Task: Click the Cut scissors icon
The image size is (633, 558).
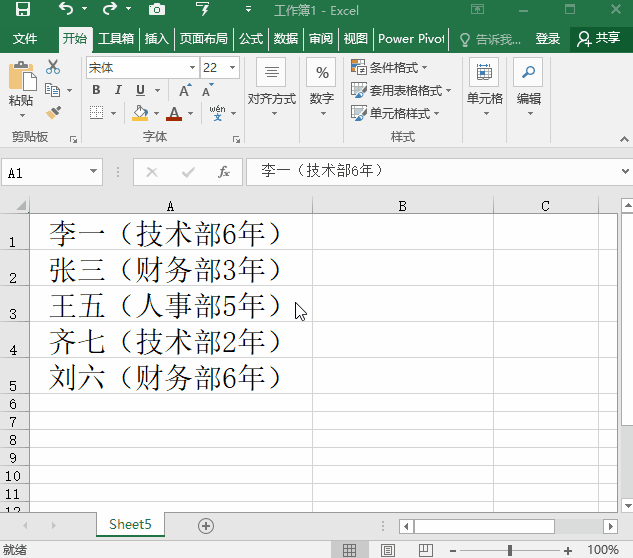Action: pyautogui.click(x=53, y=67)
